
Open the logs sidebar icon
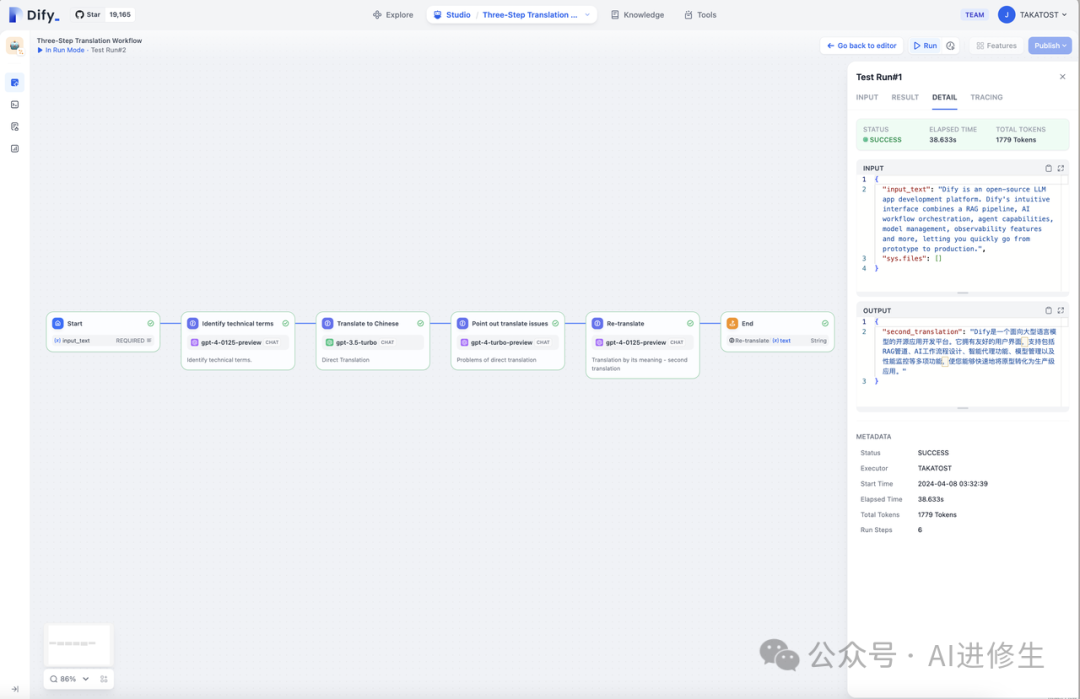[x=14, y=127]
